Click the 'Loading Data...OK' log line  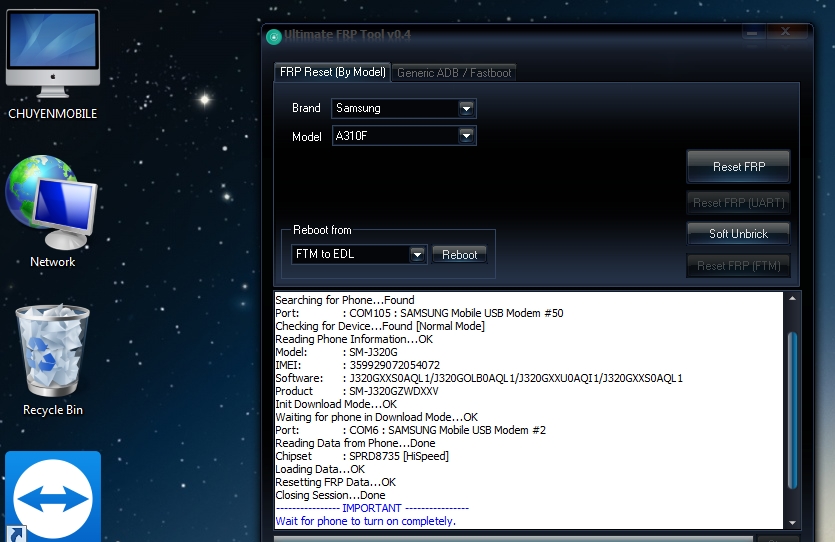[320, 469]
